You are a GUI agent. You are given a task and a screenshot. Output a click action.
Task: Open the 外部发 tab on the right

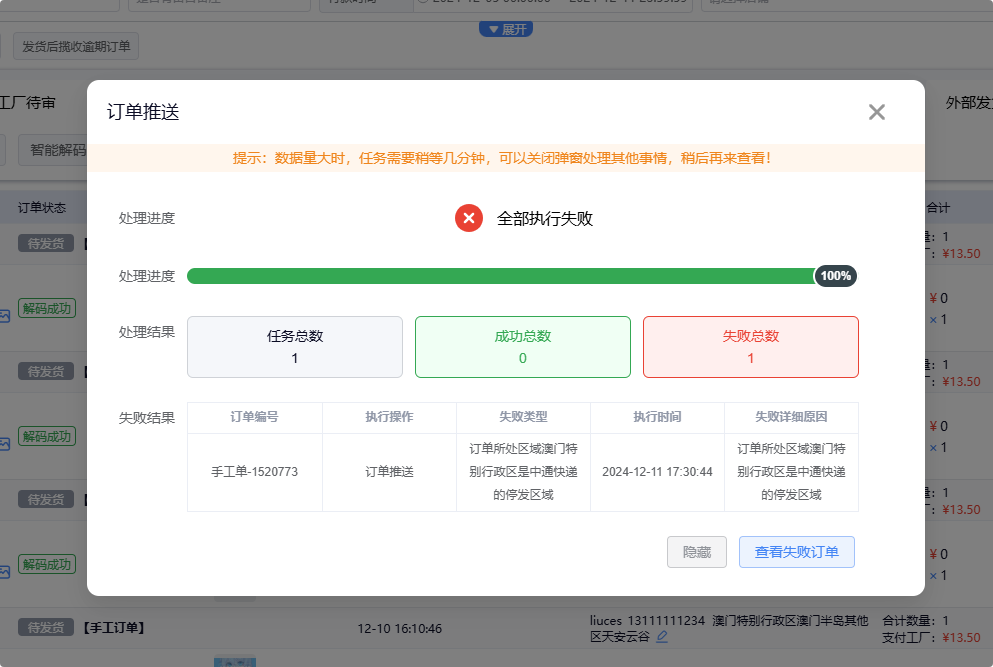(968, 103)
